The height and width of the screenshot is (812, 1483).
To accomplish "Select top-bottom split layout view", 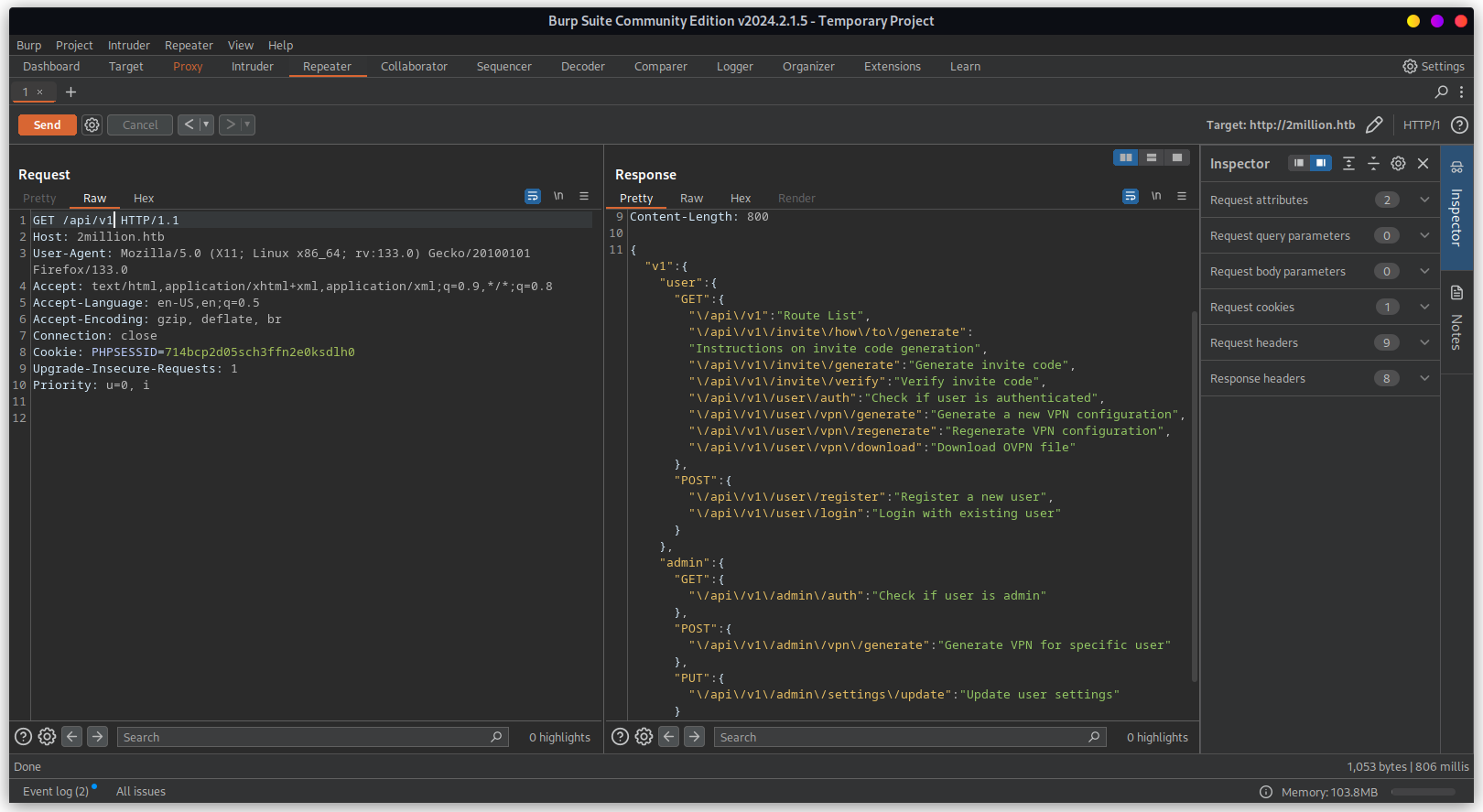I will 1152,157.
